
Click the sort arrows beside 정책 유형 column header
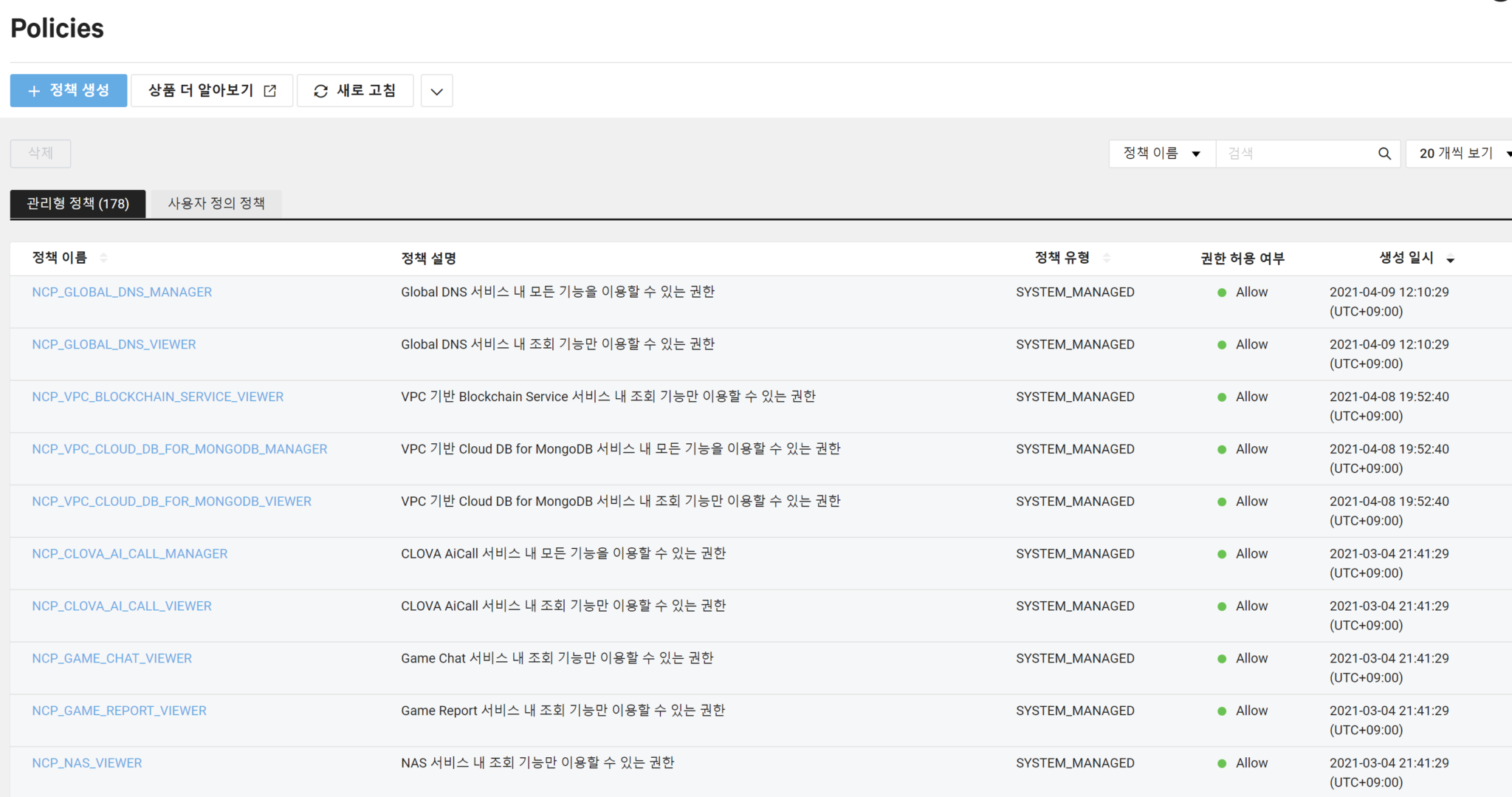1107,257
